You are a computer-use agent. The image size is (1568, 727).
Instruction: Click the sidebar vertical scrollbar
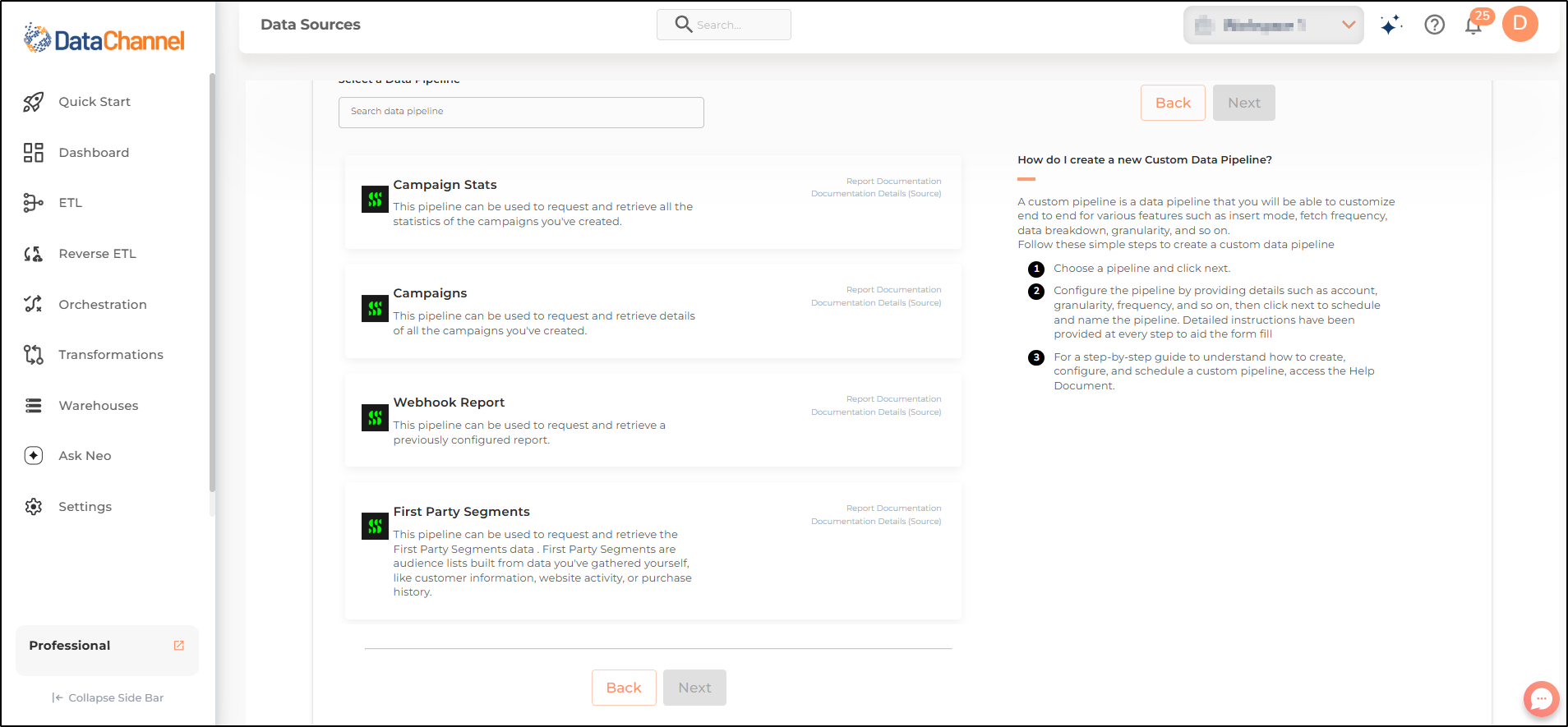(212, 282)
